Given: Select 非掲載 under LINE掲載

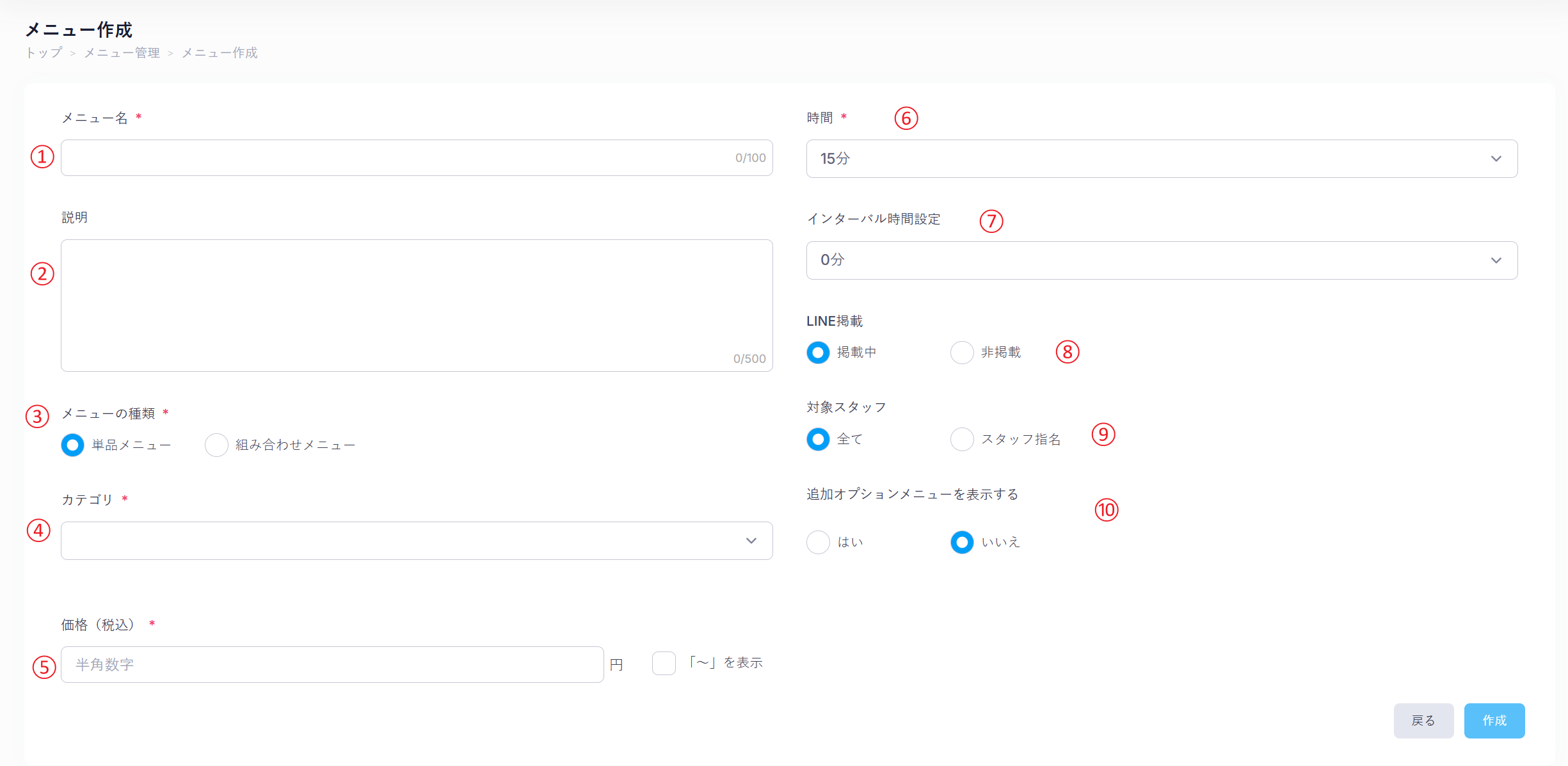Looking at the screenshot, I should 962,353.
